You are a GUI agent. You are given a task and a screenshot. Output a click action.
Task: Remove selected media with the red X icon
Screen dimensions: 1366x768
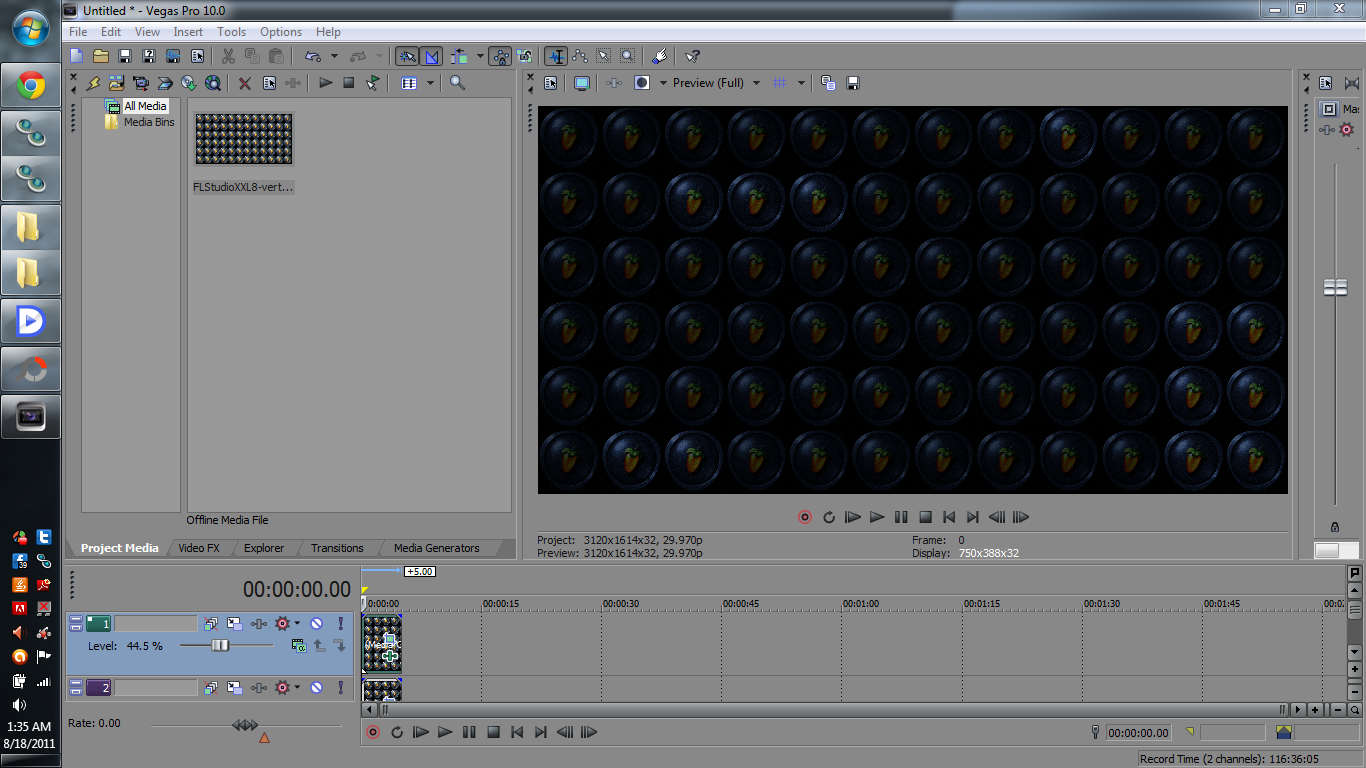pyautogui.click(x=244, y=83)
